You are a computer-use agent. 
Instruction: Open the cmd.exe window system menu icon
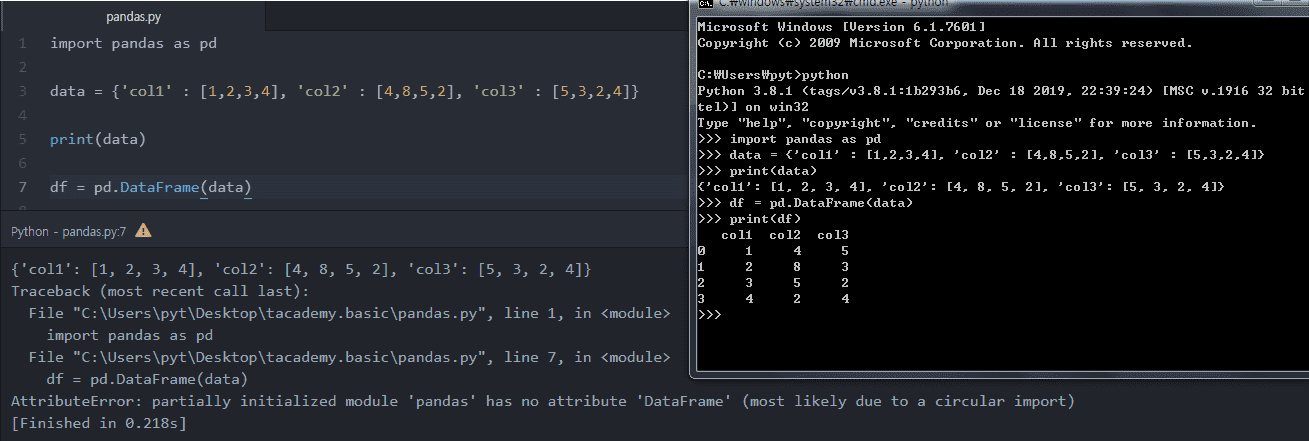tap(704, 7)
